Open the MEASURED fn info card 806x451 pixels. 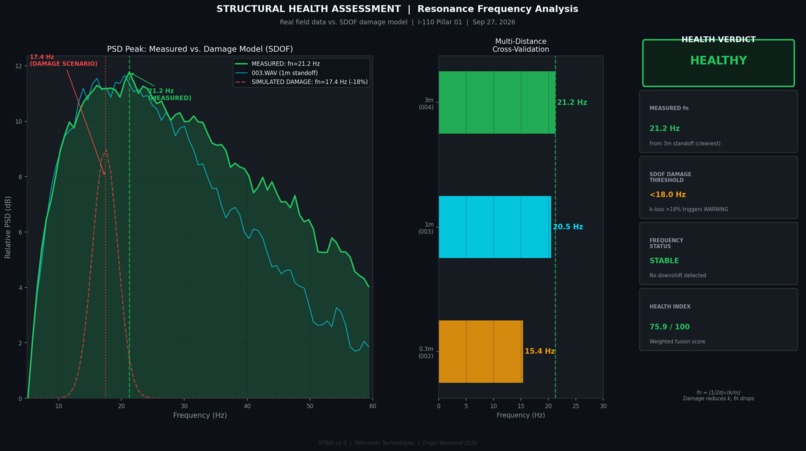[718, 121]
